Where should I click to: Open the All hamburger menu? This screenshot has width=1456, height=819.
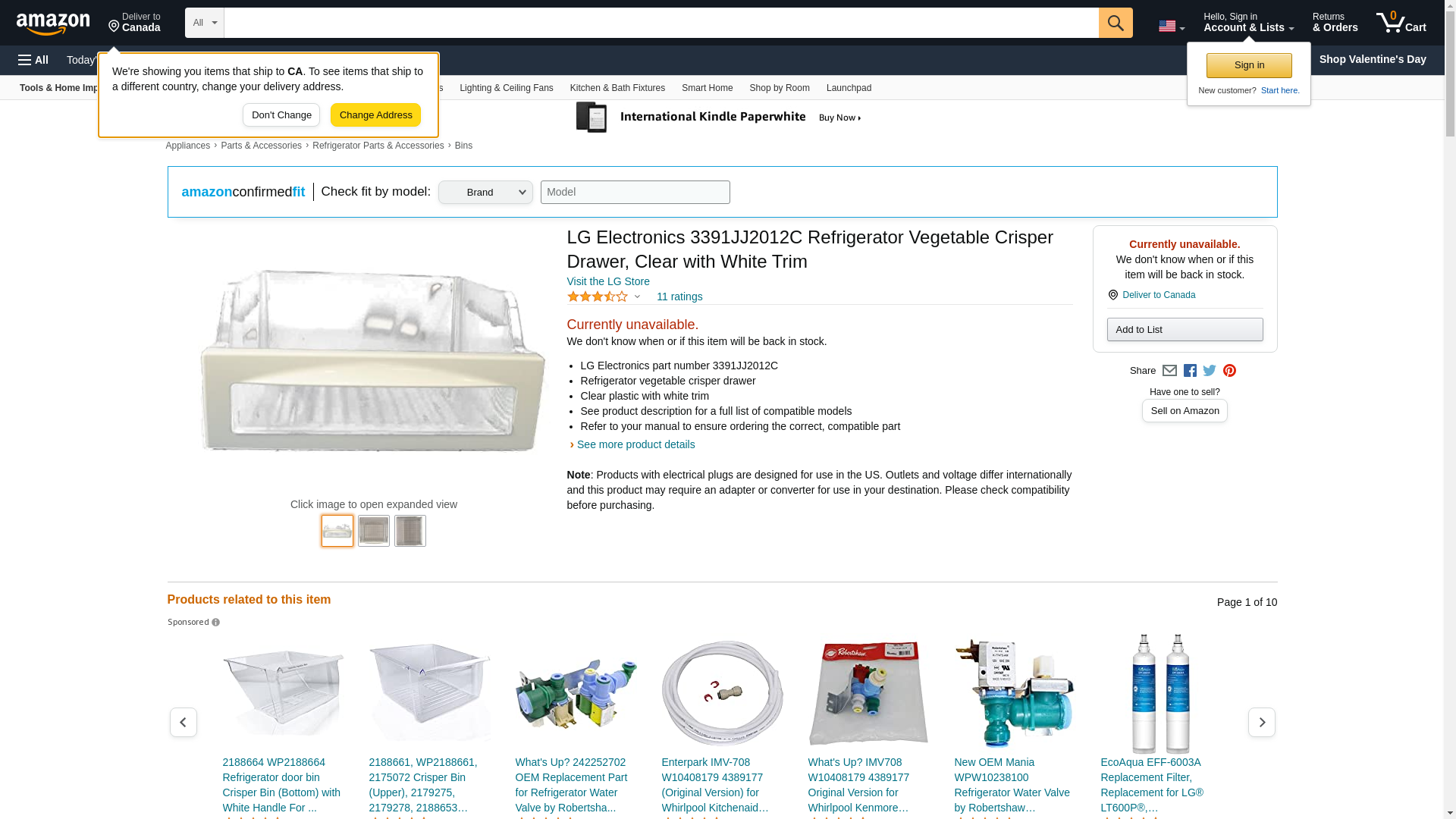point(33,60)
